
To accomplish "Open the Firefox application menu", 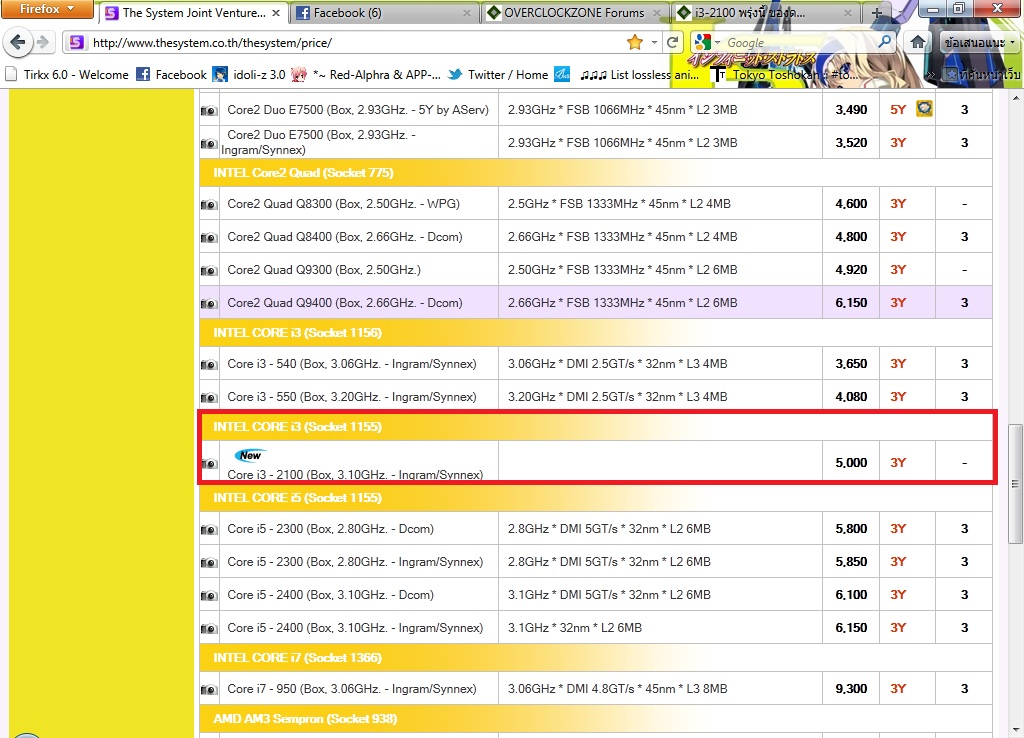I will [46, 9].
